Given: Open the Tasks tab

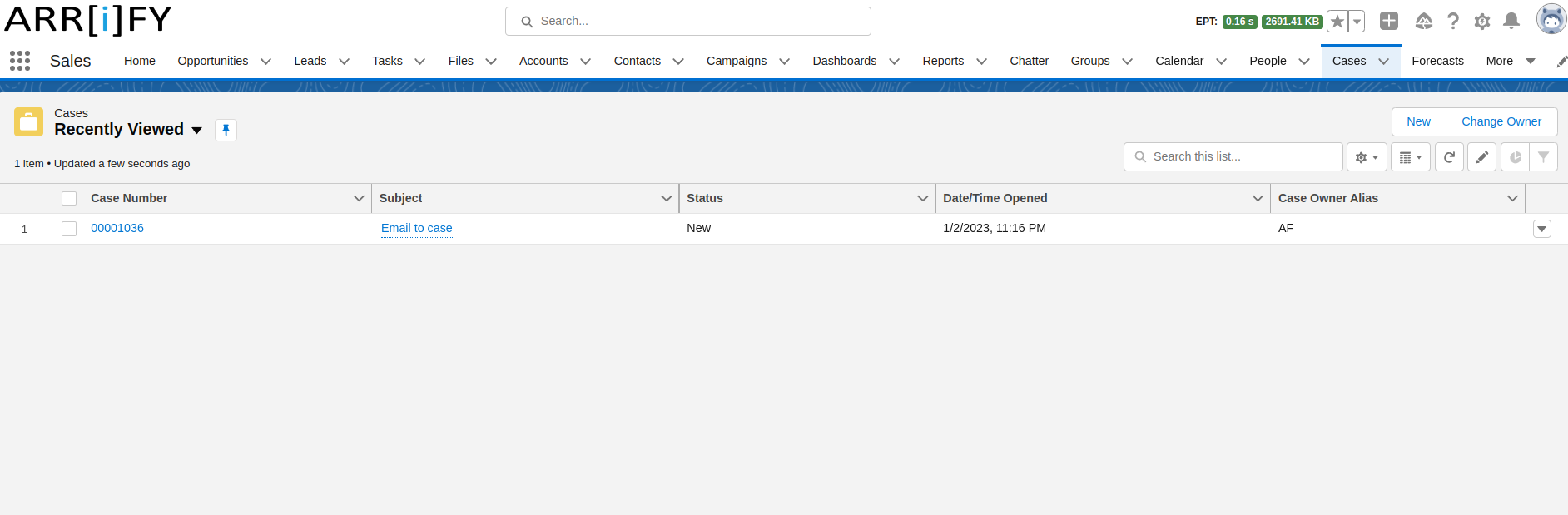Looking at the screenshot, I should 387,61.
